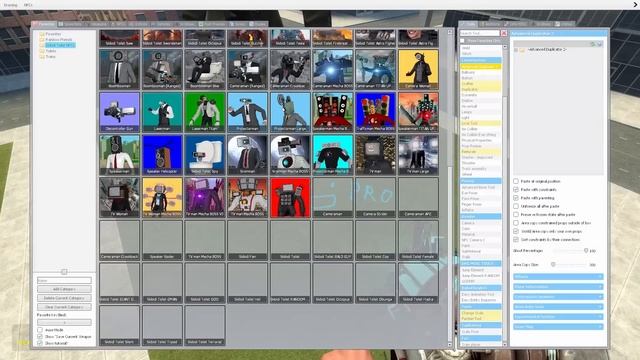The height and width of the screenshot is (360, 640).
Task: Open the Drawing menu
Action: point(11,5)
